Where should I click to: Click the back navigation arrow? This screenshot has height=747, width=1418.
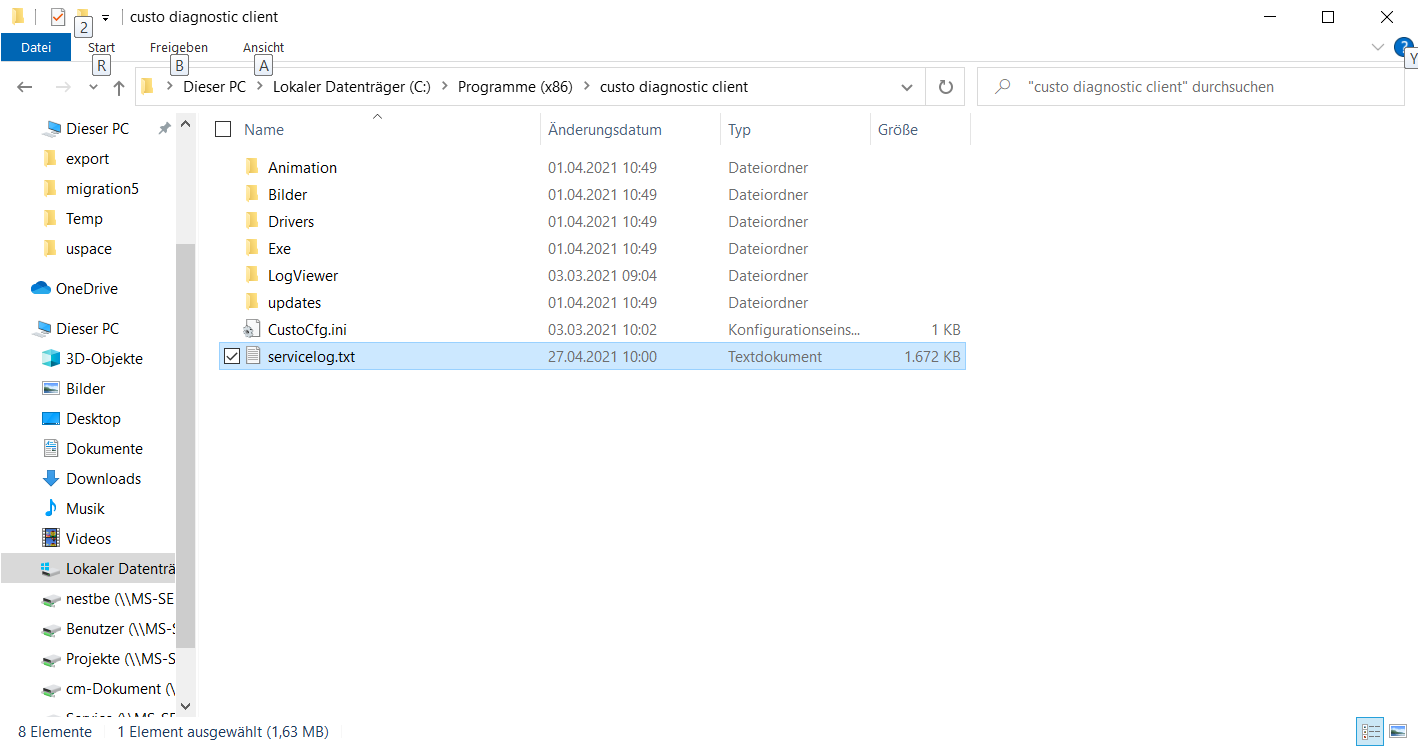[26, 87]
